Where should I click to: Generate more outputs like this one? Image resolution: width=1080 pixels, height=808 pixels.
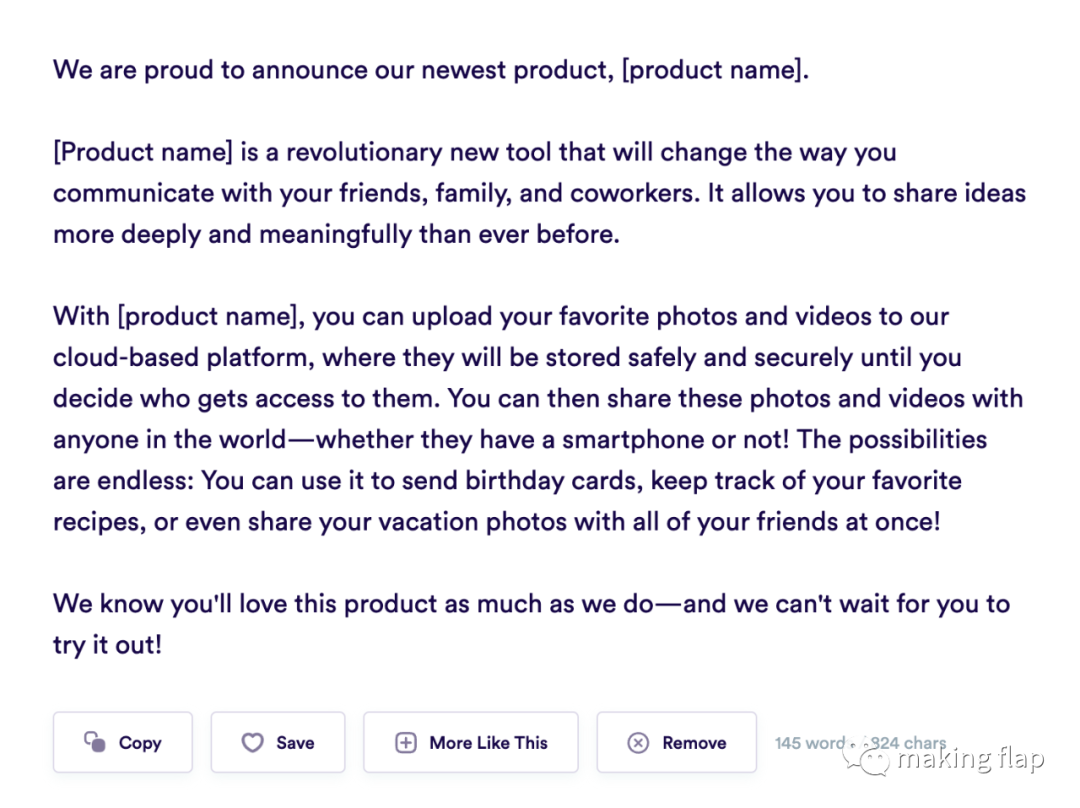click(471, 742)
